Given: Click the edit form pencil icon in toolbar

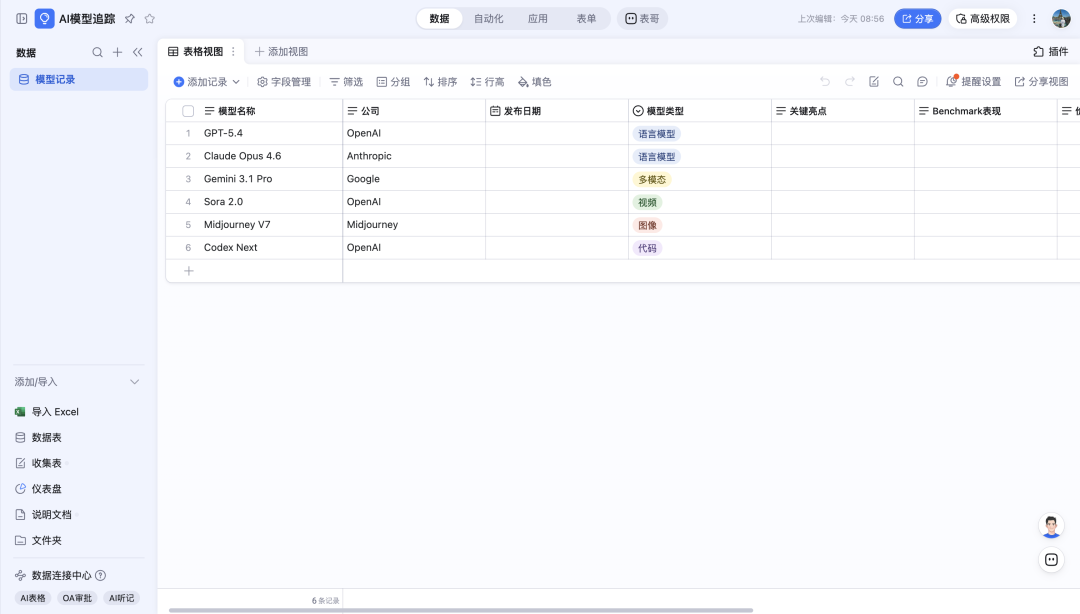Looking at the screenshot, I should click(873, 81).
